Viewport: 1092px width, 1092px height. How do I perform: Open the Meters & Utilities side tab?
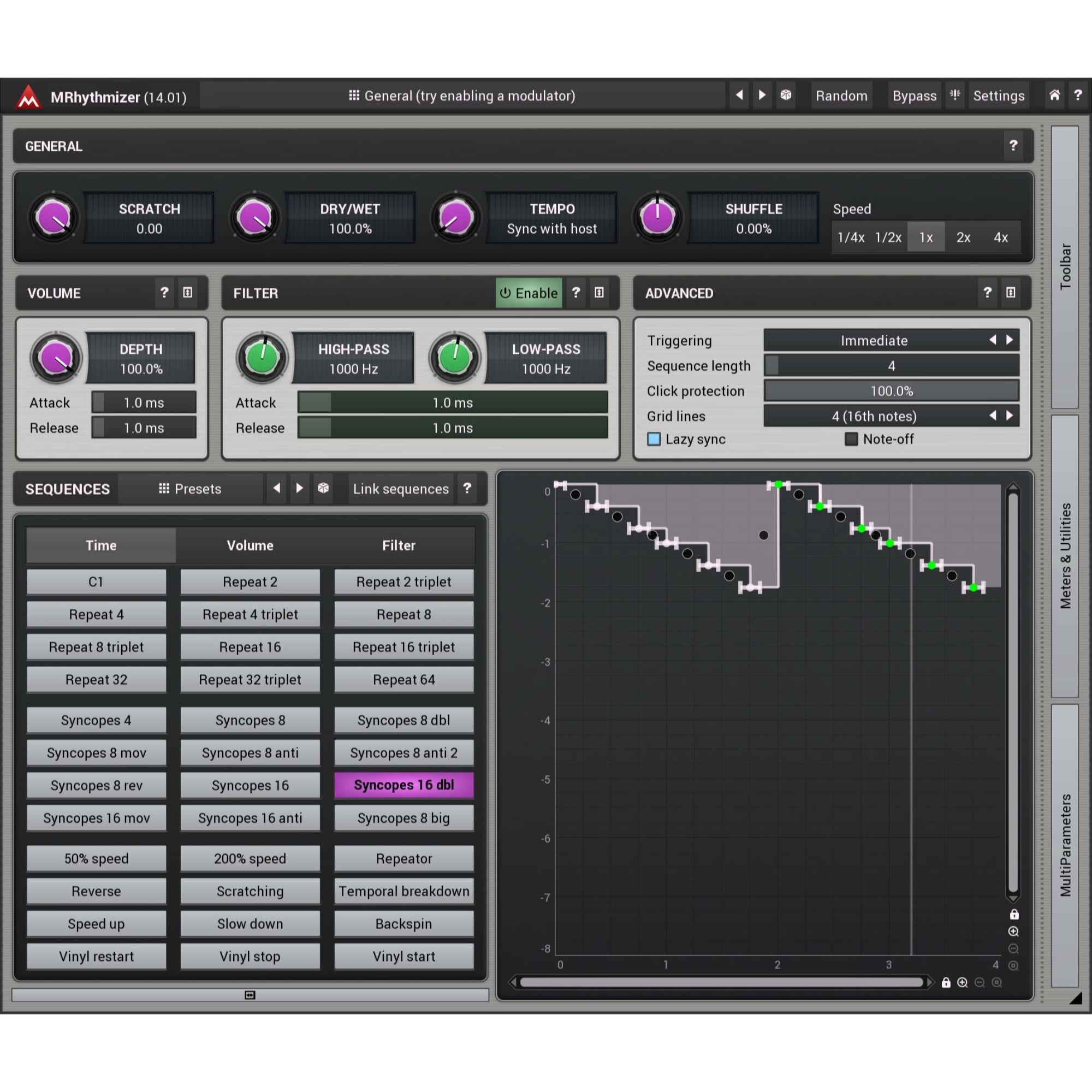click(x=1065, y=556)
